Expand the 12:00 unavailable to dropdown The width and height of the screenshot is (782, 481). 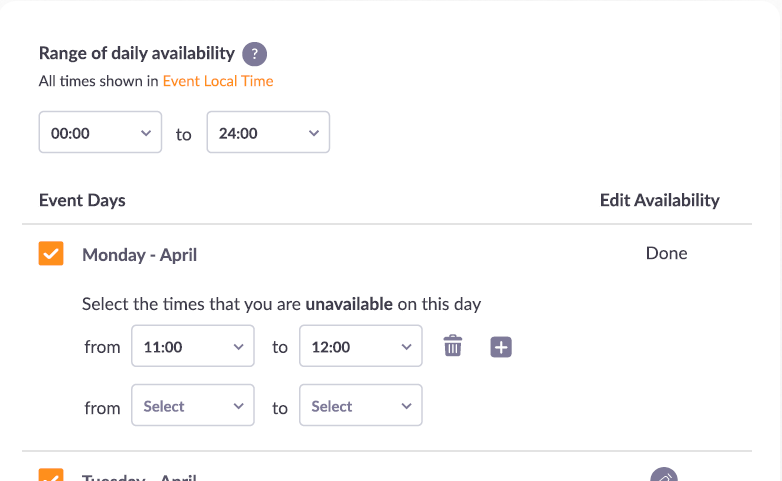click(x=361, y=347)
